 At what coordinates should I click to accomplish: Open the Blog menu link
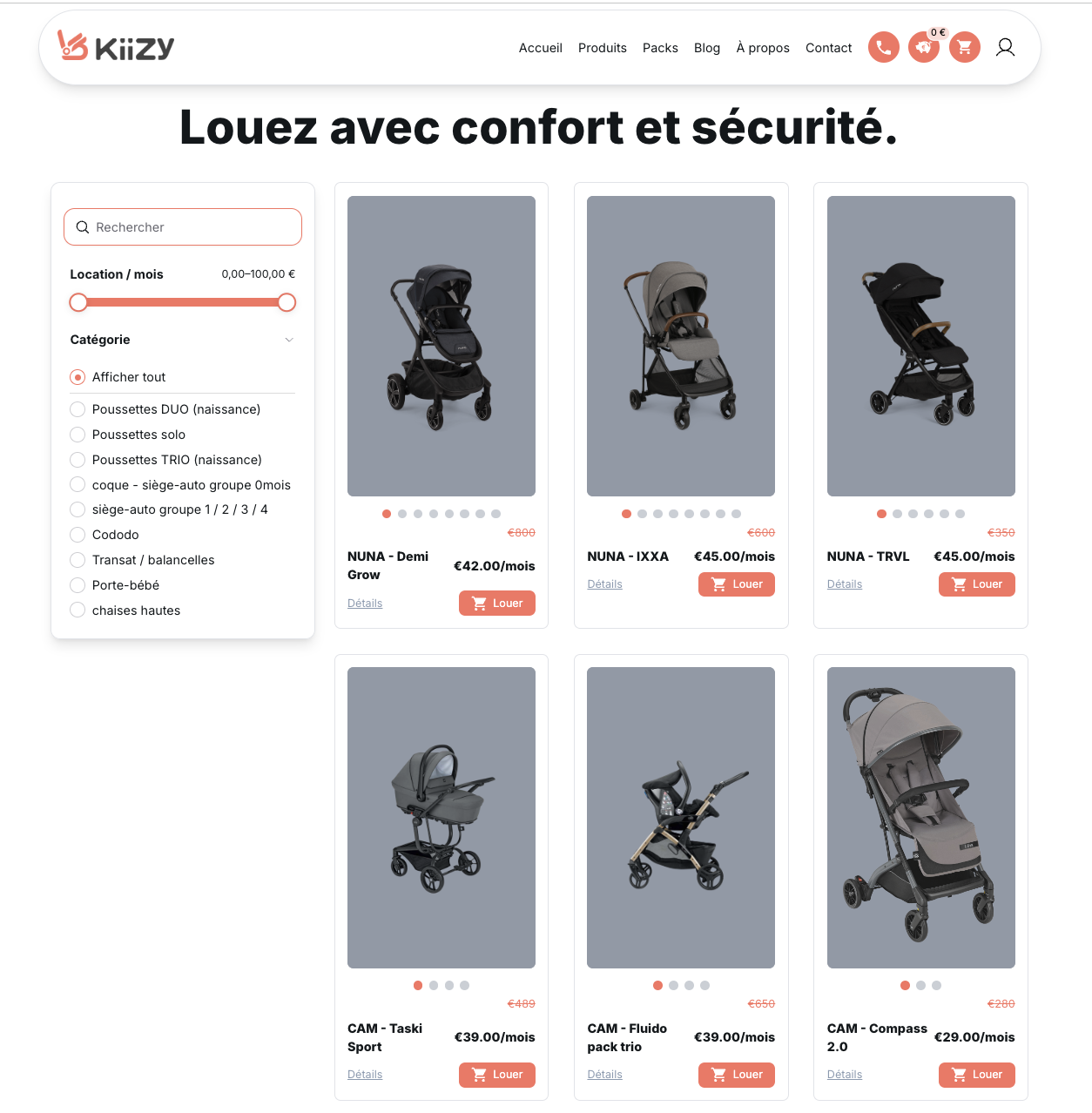[x=707, y=48]
